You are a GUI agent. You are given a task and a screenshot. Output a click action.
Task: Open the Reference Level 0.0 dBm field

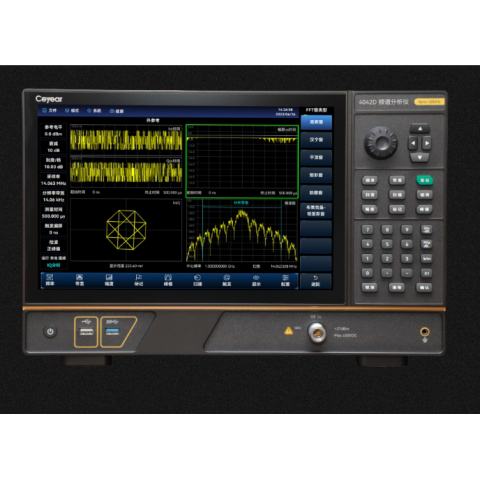(x=53, y=131)
